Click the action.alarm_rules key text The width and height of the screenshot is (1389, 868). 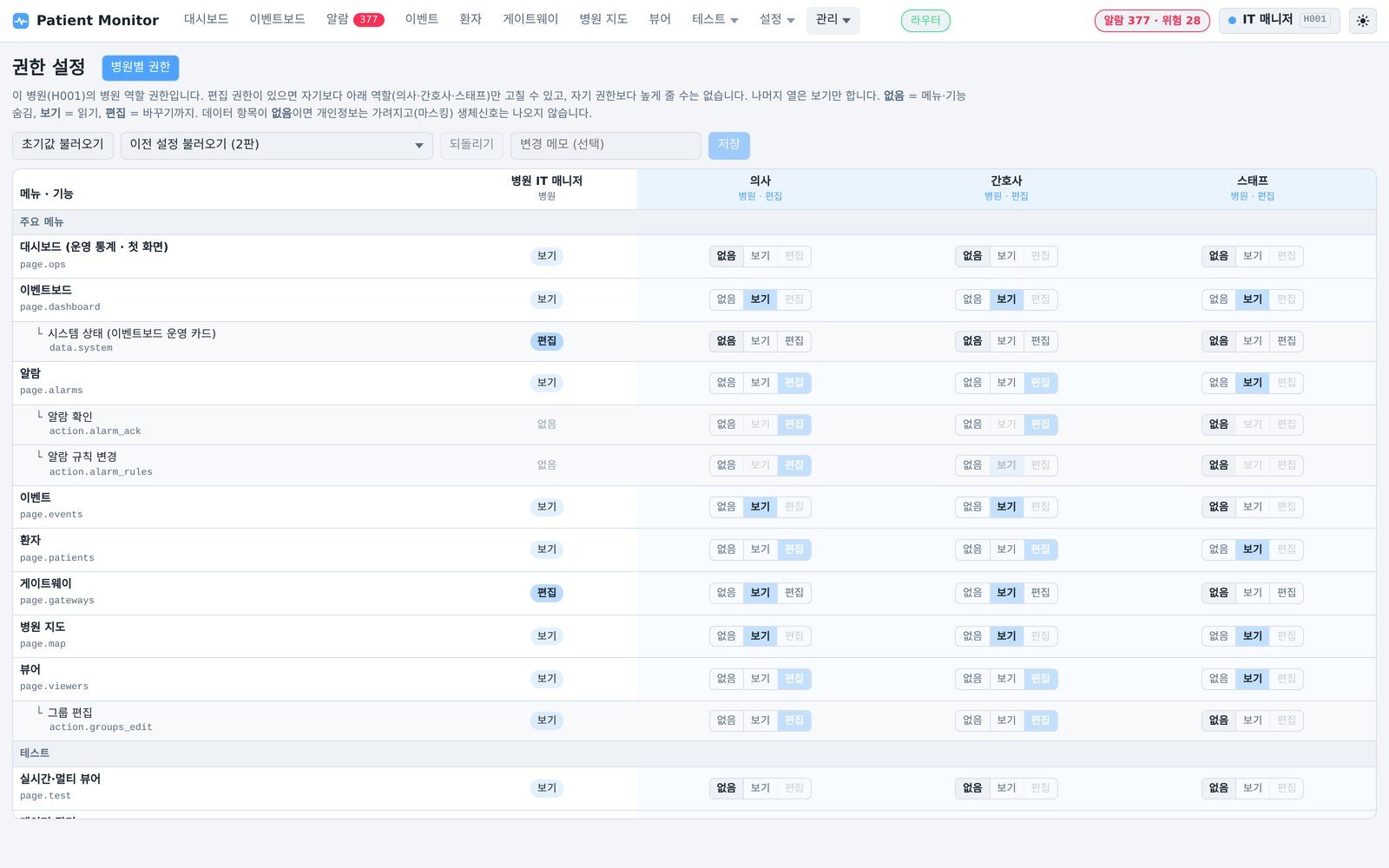pos(101,472)
